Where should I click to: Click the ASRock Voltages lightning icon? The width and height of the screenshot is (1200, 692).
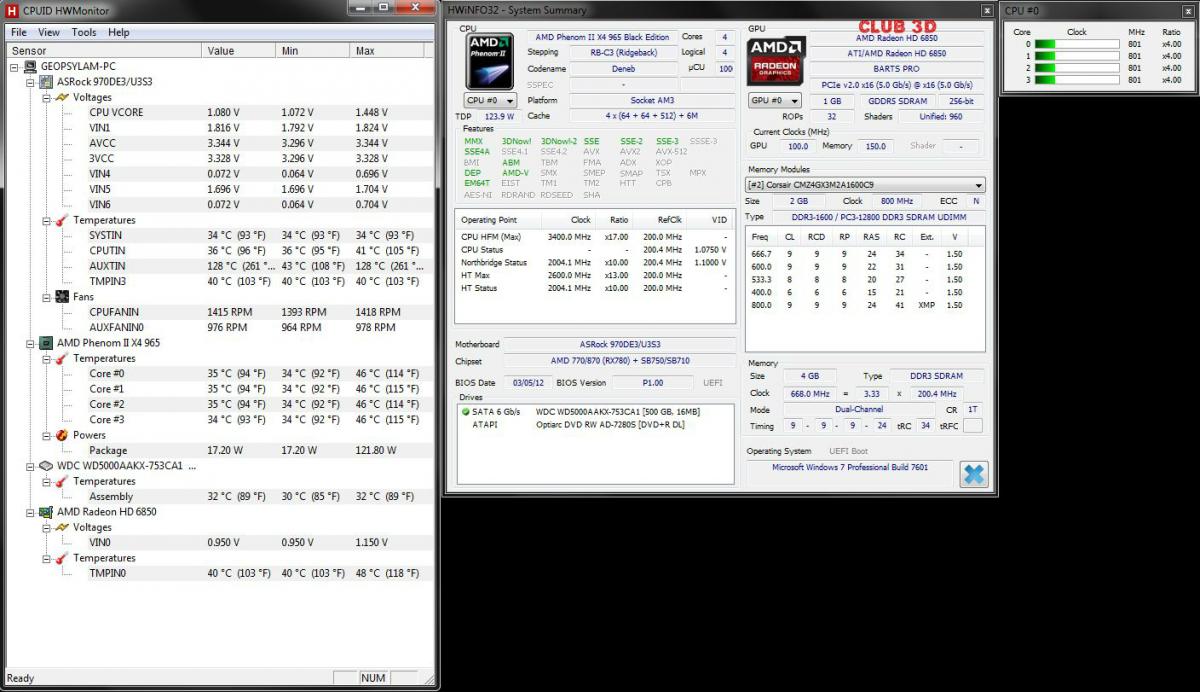pos(62,97)
